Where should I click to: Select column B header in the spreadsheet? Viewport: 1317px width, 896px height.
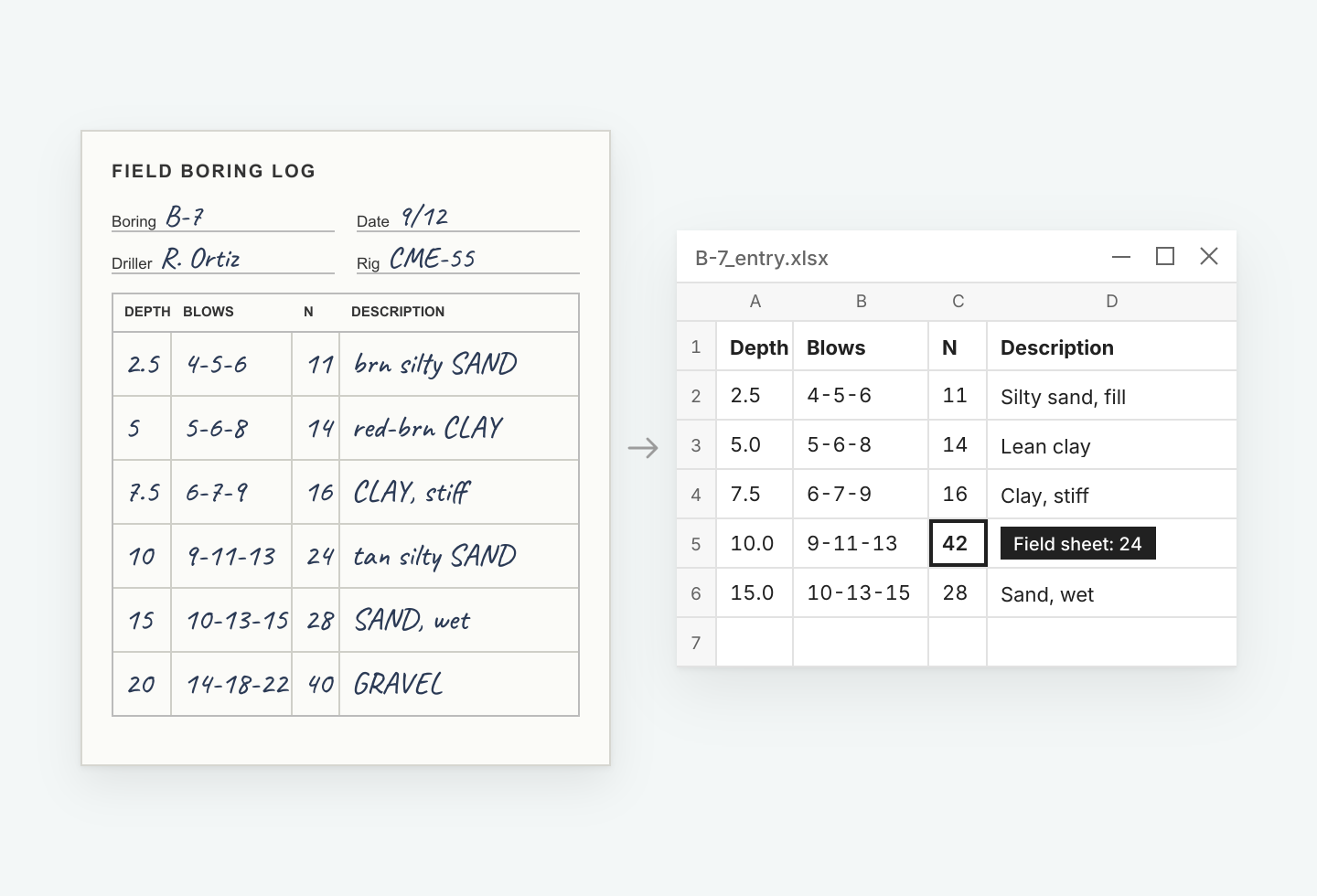pos(861,302)
